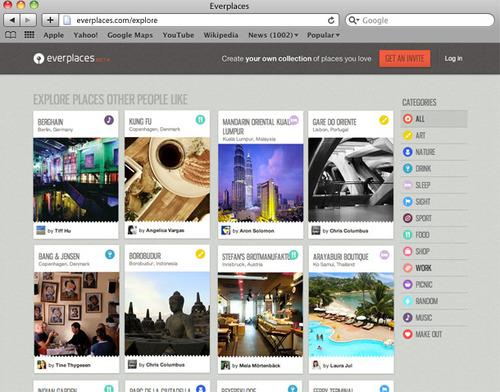Click the All category icon
Viewport: 500px width, 392px height.
point(407,119)
